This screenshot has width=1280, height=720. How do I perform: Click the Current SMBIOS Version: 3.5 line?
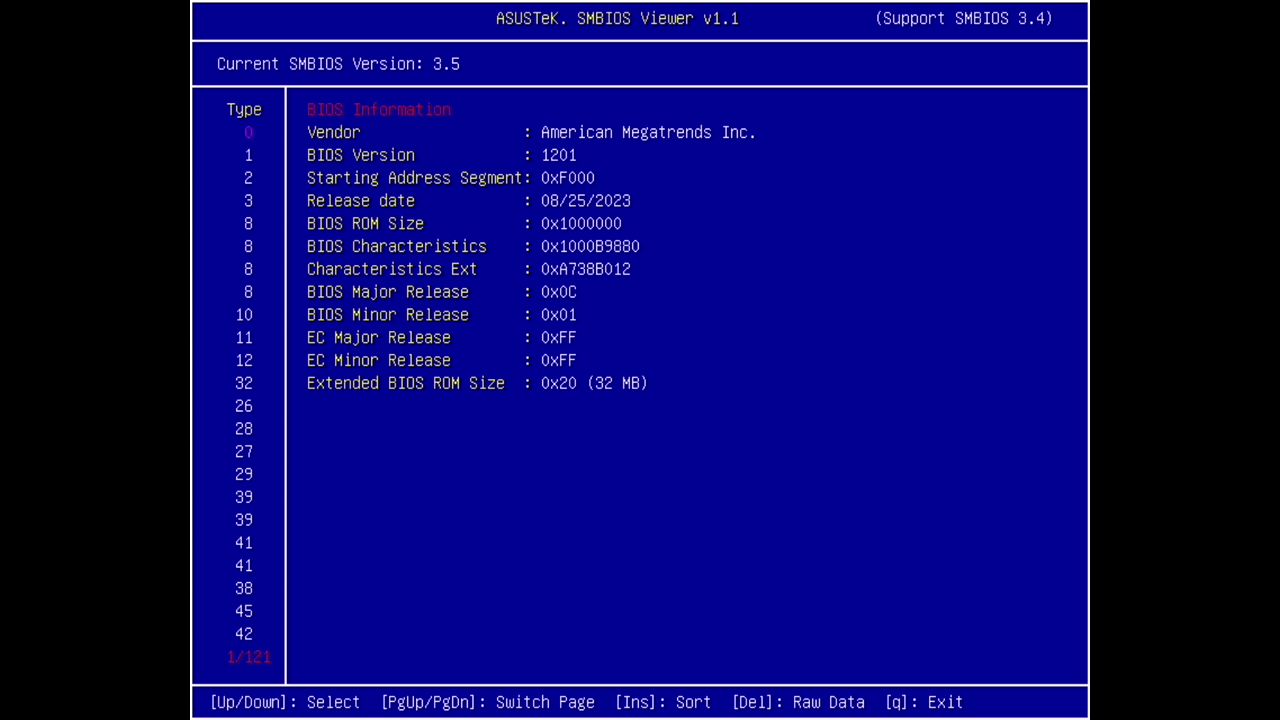(x=338, y=64)
